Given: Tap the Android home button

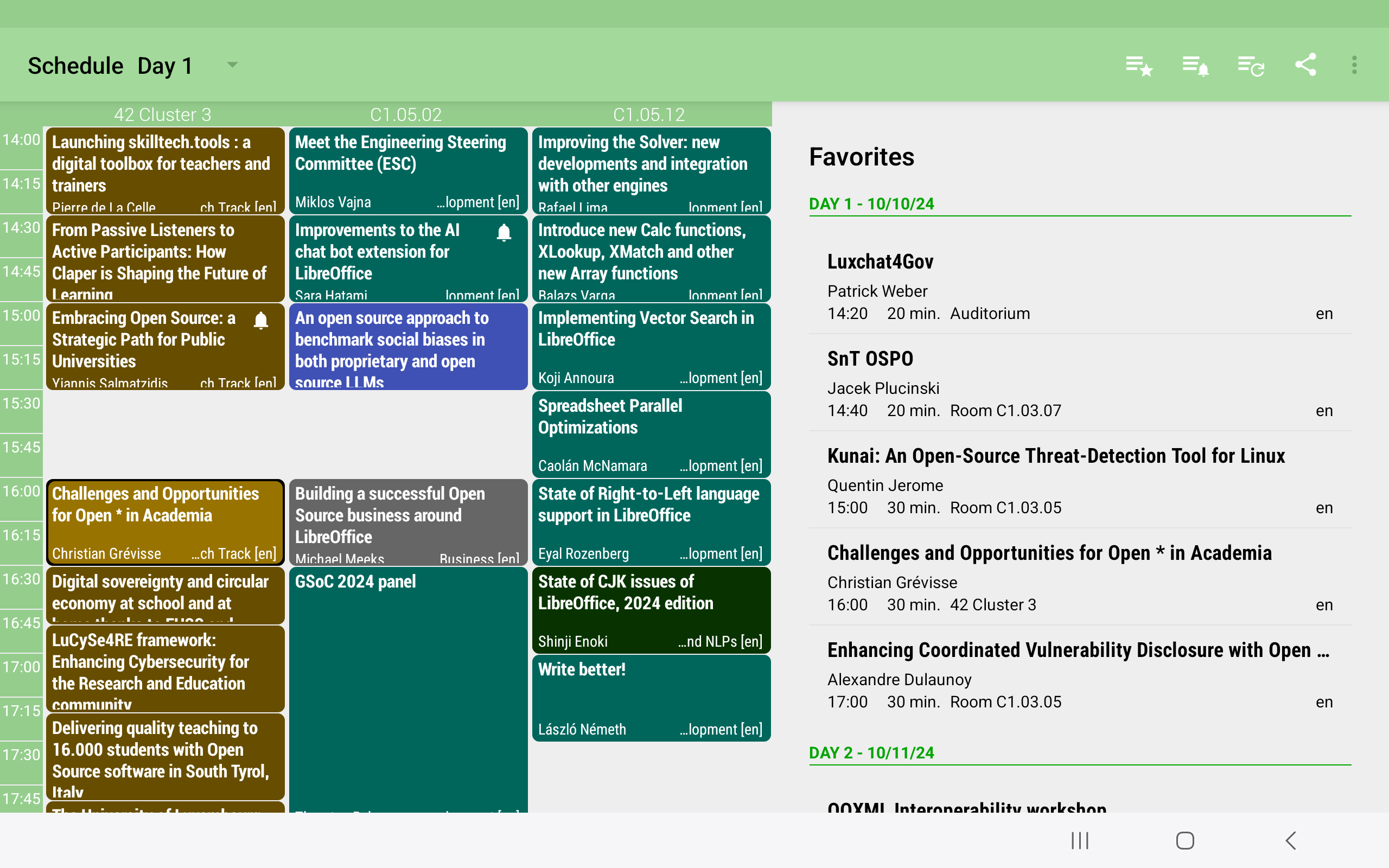Looking at the screenshot, I should 1185,840.
